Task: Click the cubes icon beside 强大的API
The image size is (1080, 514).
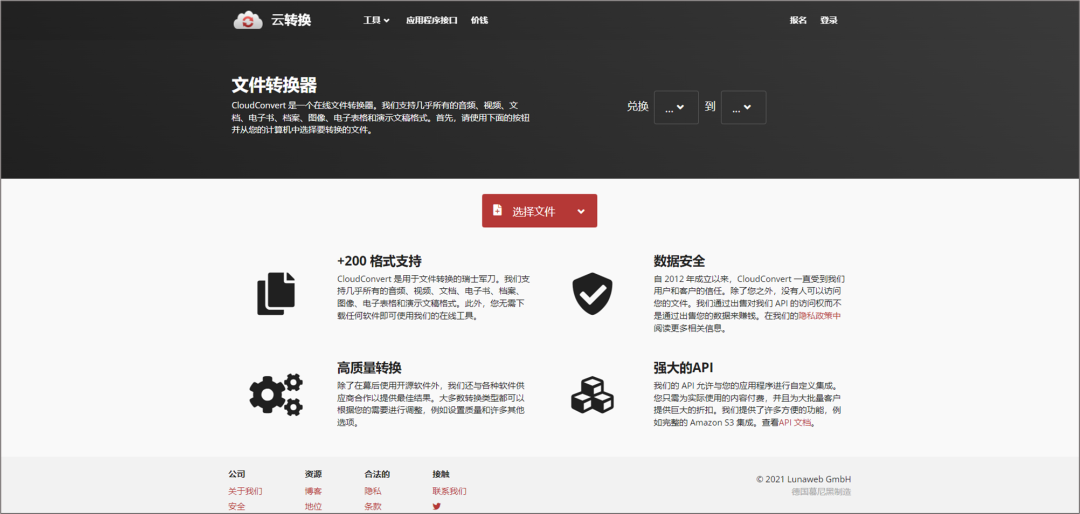Action: [x=591, y=394]
